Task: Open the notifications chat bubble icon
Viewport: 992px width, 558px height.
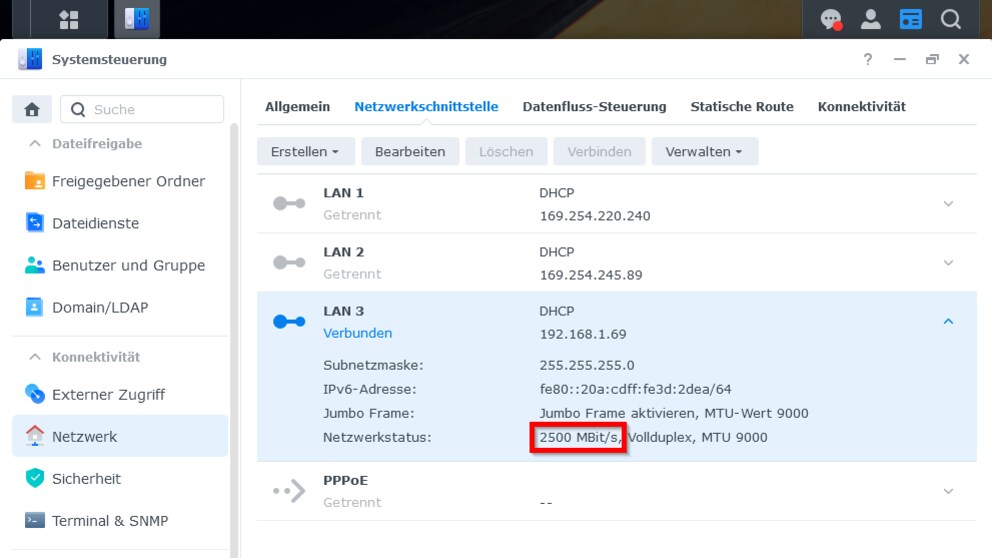Action: (831, 20)
